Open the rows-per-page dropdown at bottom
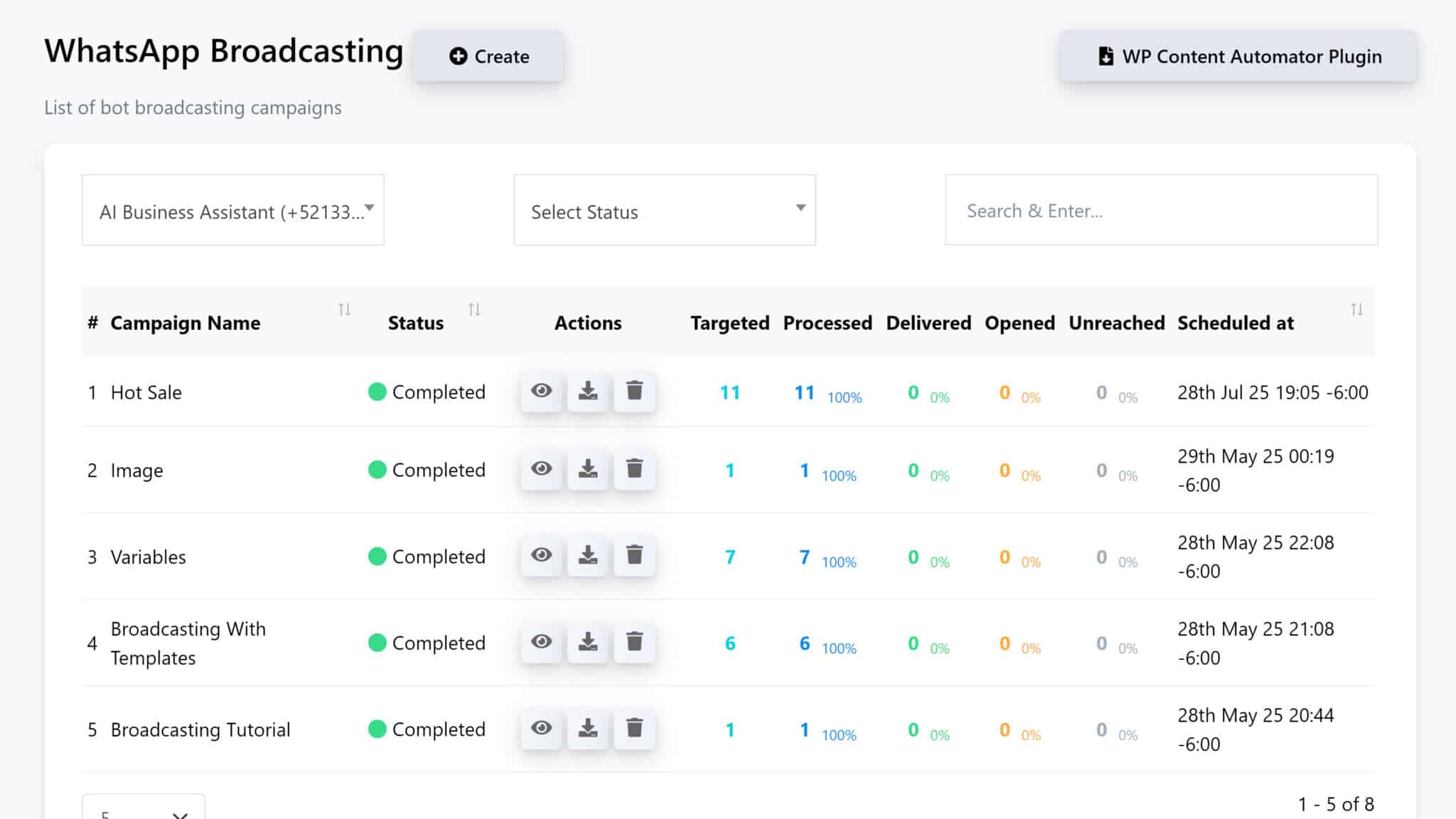 [x=144, y=810]
